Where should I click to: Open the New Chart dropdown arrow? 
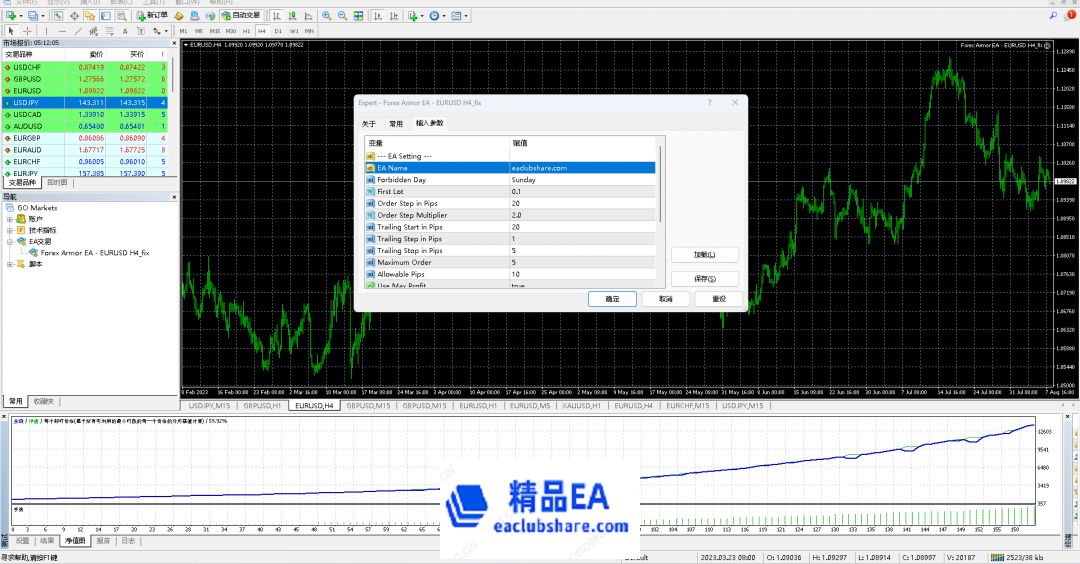pyautogui.click(x=21, y=16)
